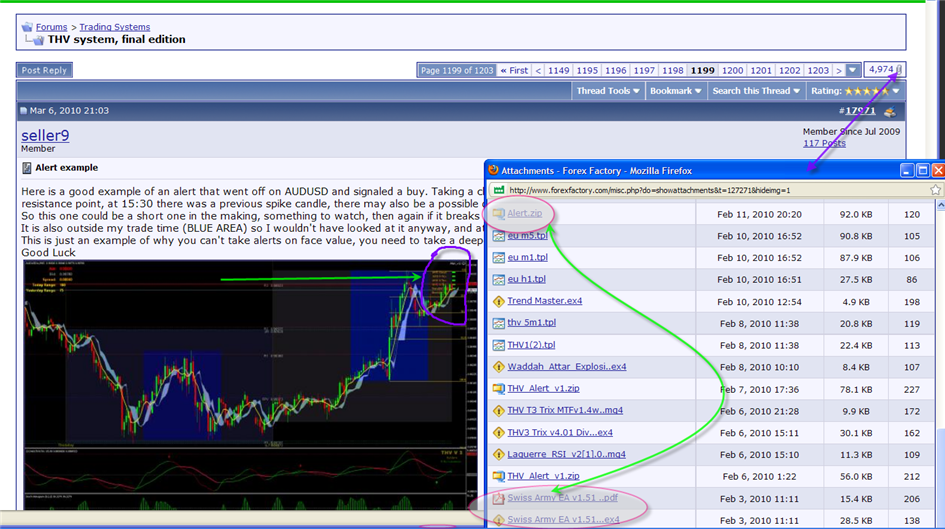The image size is (945, 529).
Task: Click the attachments paperclip count 4,974
Action: coord(884,70)
